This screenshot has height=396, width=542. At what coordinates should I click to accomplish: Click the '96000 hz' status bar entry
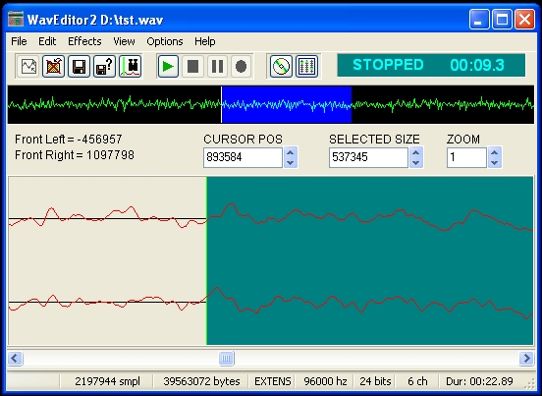pos(325,381)
